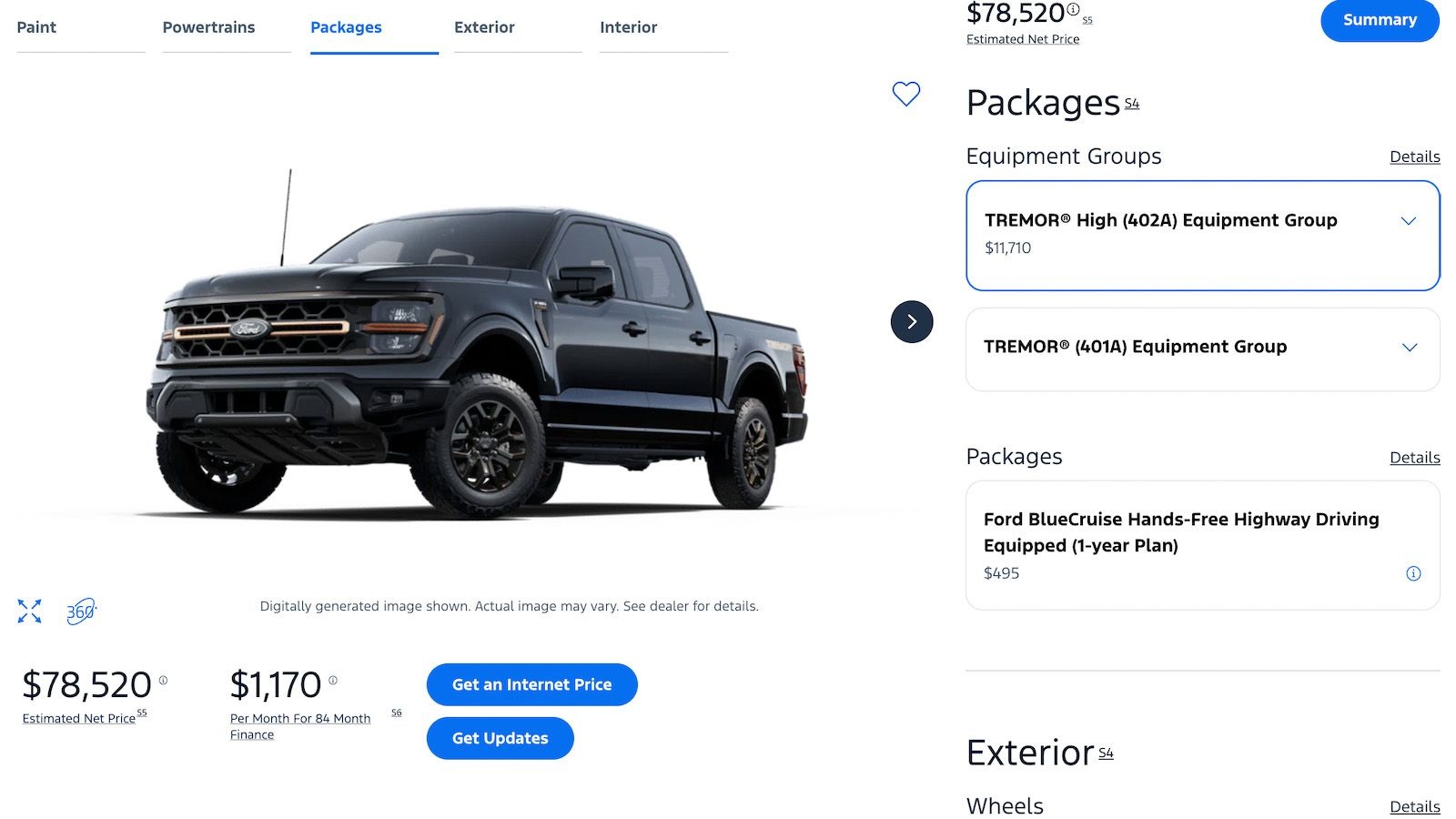Switch to the Exterior tab

pyautogui.click(x=484, y=27)
